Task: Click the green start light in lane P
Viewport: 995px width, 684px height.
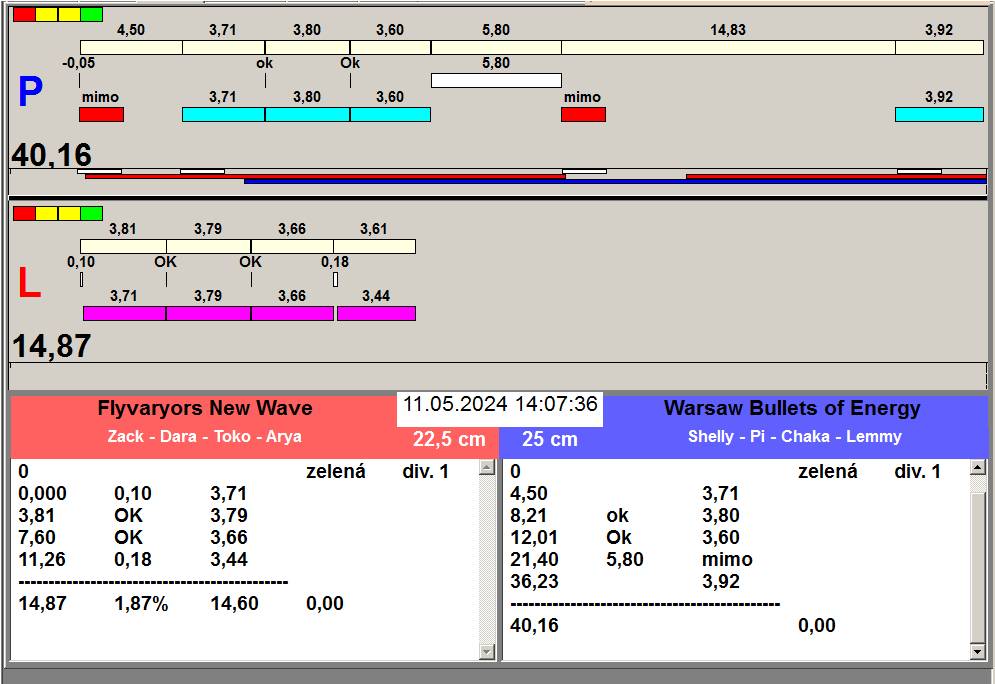Action: (91, 15)
